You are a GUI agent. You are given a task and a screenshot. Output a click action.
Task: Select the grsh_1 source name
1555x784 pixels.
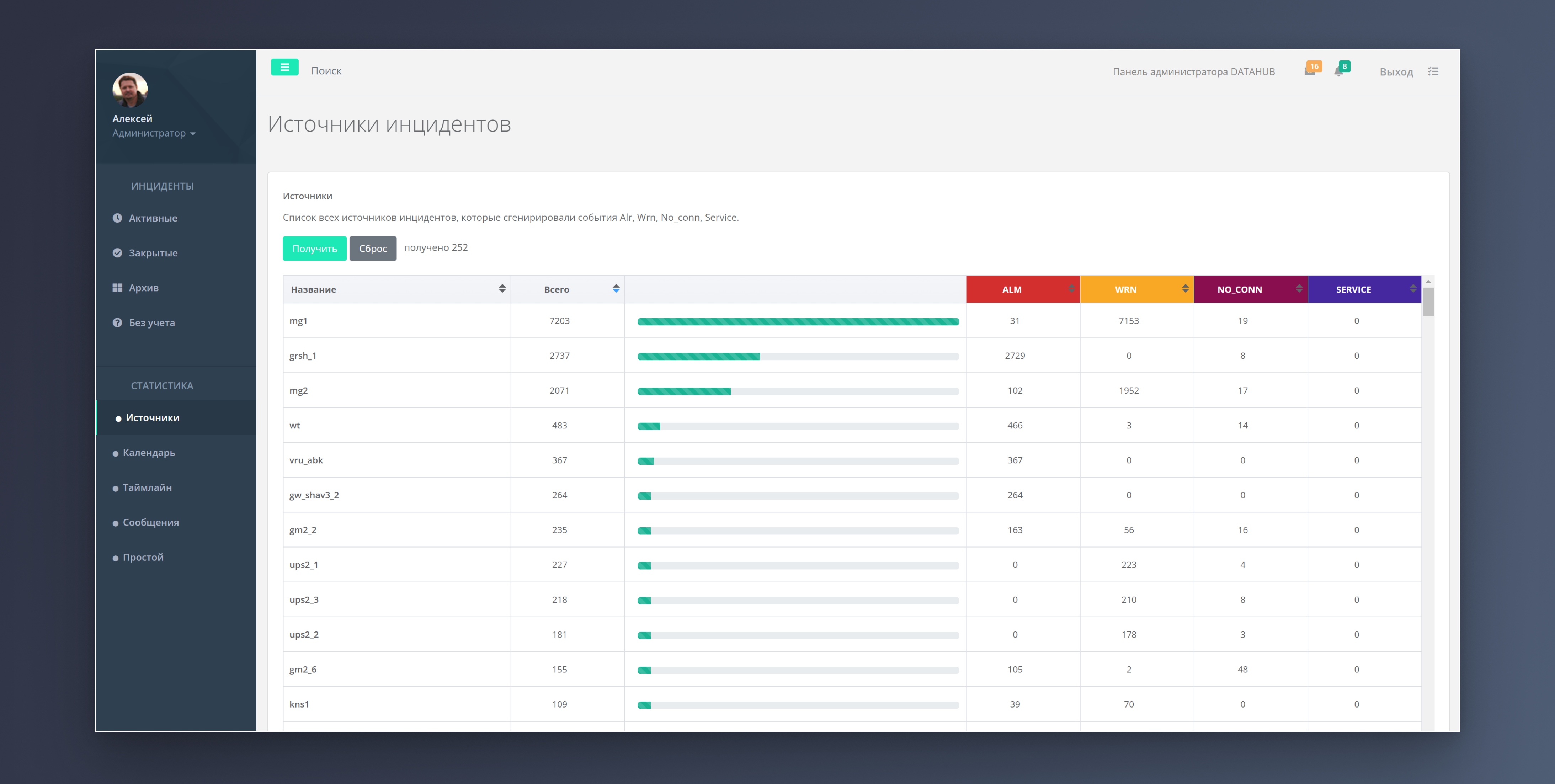[x=302, y=356]
